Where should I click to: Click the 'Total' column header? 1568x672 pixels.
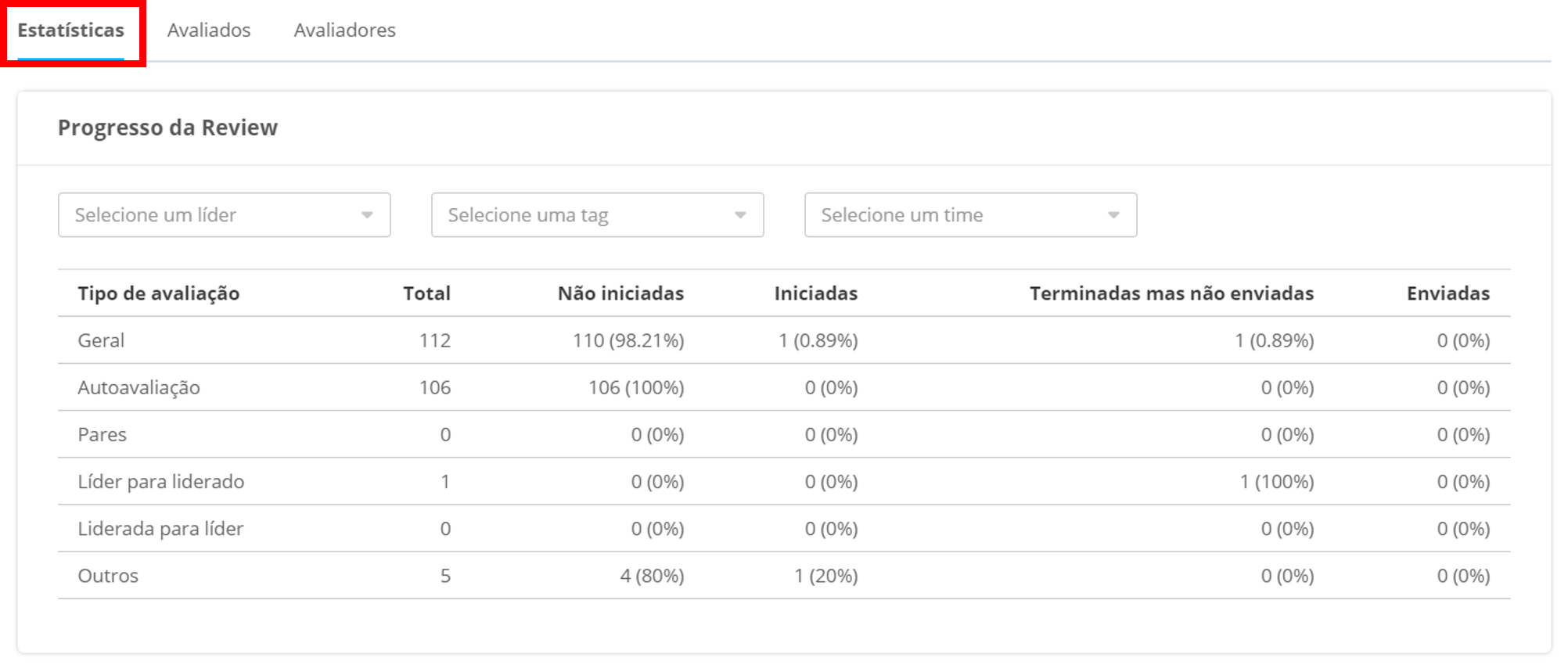pyautogui.click(x=426, y=293)
